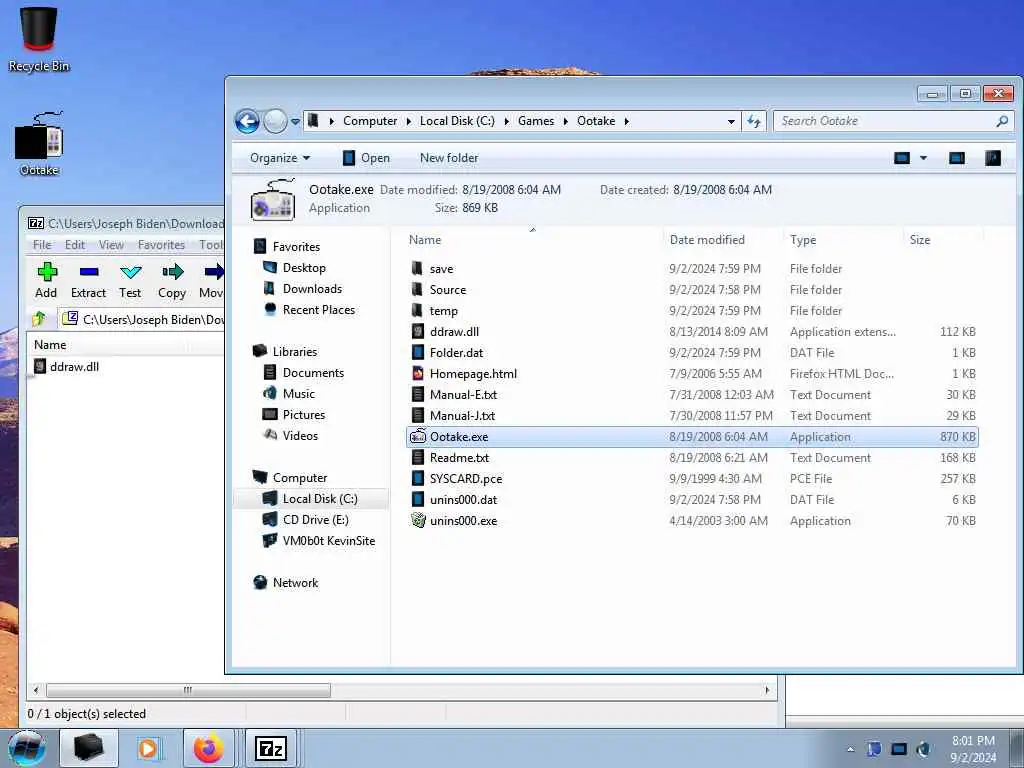Click the 7-Zip path address field

140,319
